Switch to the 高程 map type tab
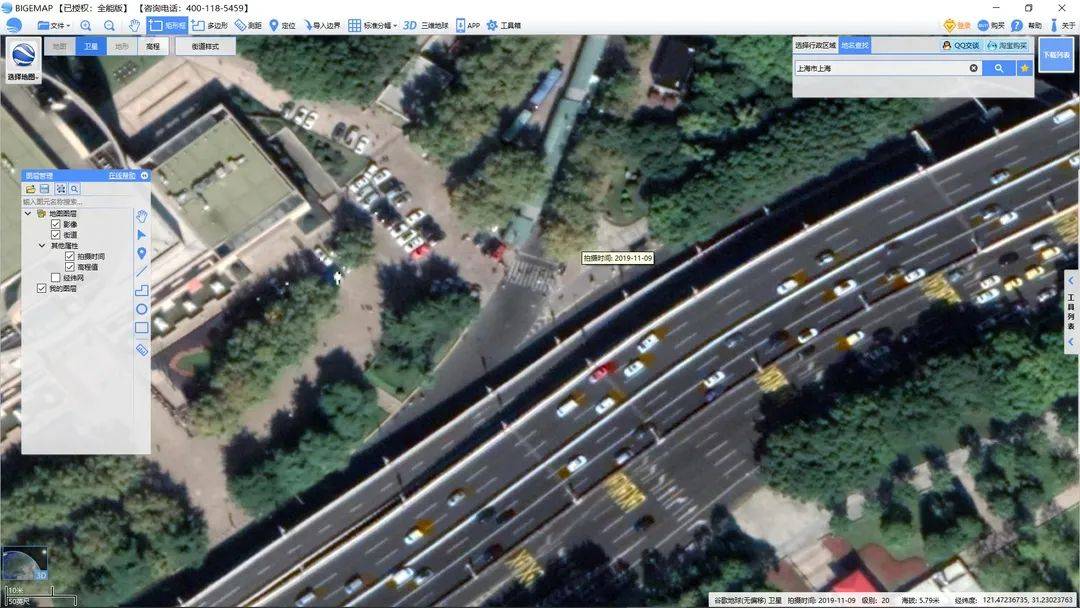This screenshot has width=1080, height=608. click(152, 46)
